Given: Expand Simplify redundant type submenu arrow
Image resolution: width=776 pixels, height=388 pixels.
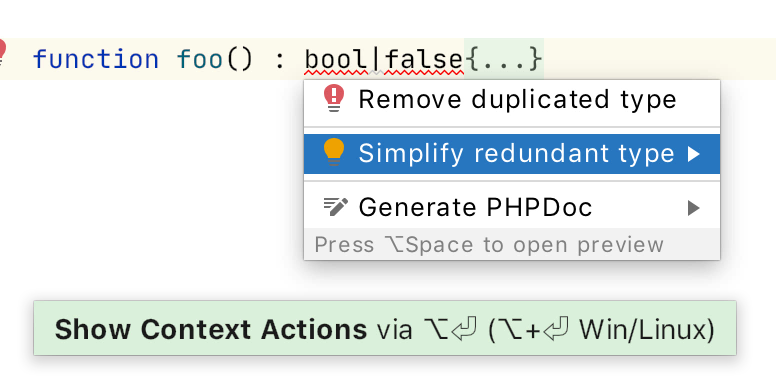Looking at the screenshot, I should tap(694, 154).
